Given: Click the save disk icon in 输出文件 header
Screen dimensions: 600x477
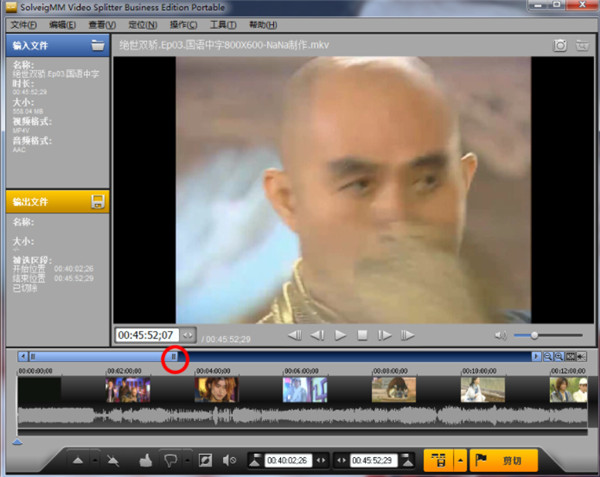Looking at the screenshot, I should [98, 201].
